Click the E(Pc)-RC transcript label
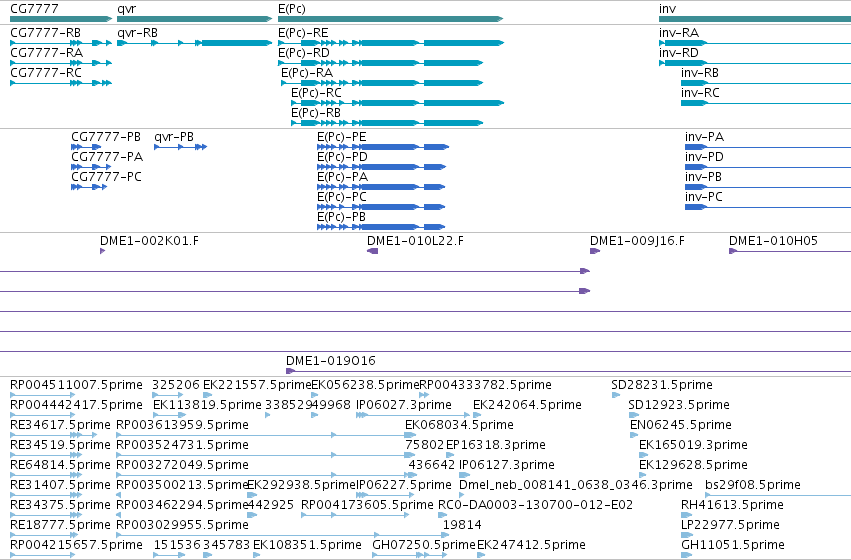The image size is (851, 560). point(316,93)
